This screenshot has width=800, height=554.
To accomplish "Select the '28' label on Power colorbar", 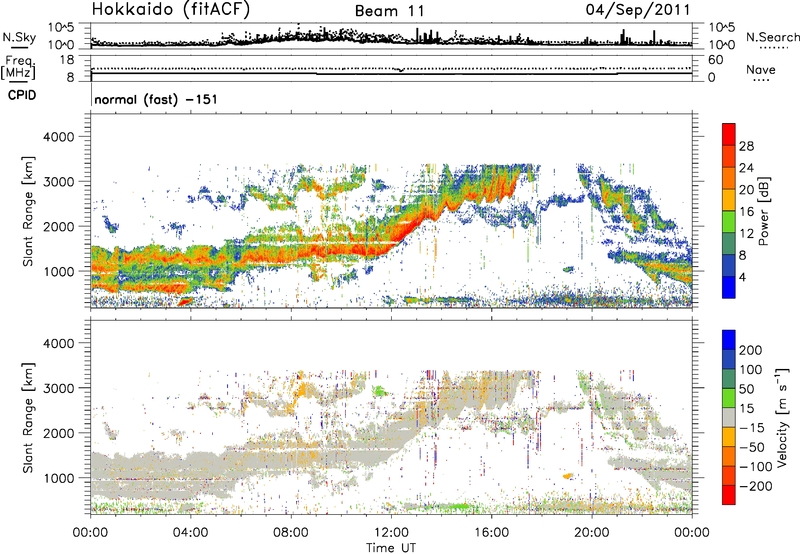I will click(x=746, y=146).
